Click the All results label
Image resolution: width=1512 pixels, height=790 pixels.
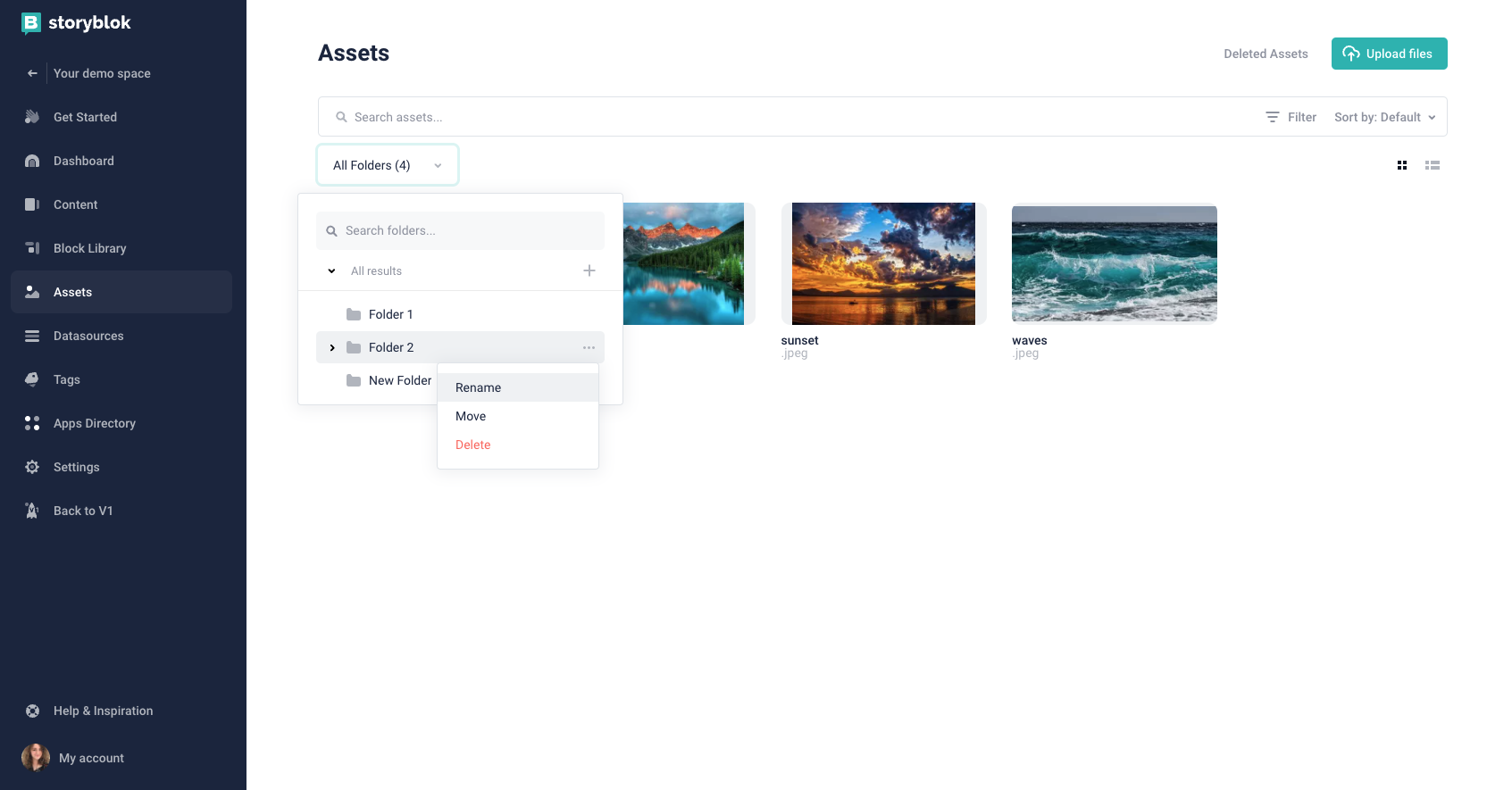[x=376, y=270]
